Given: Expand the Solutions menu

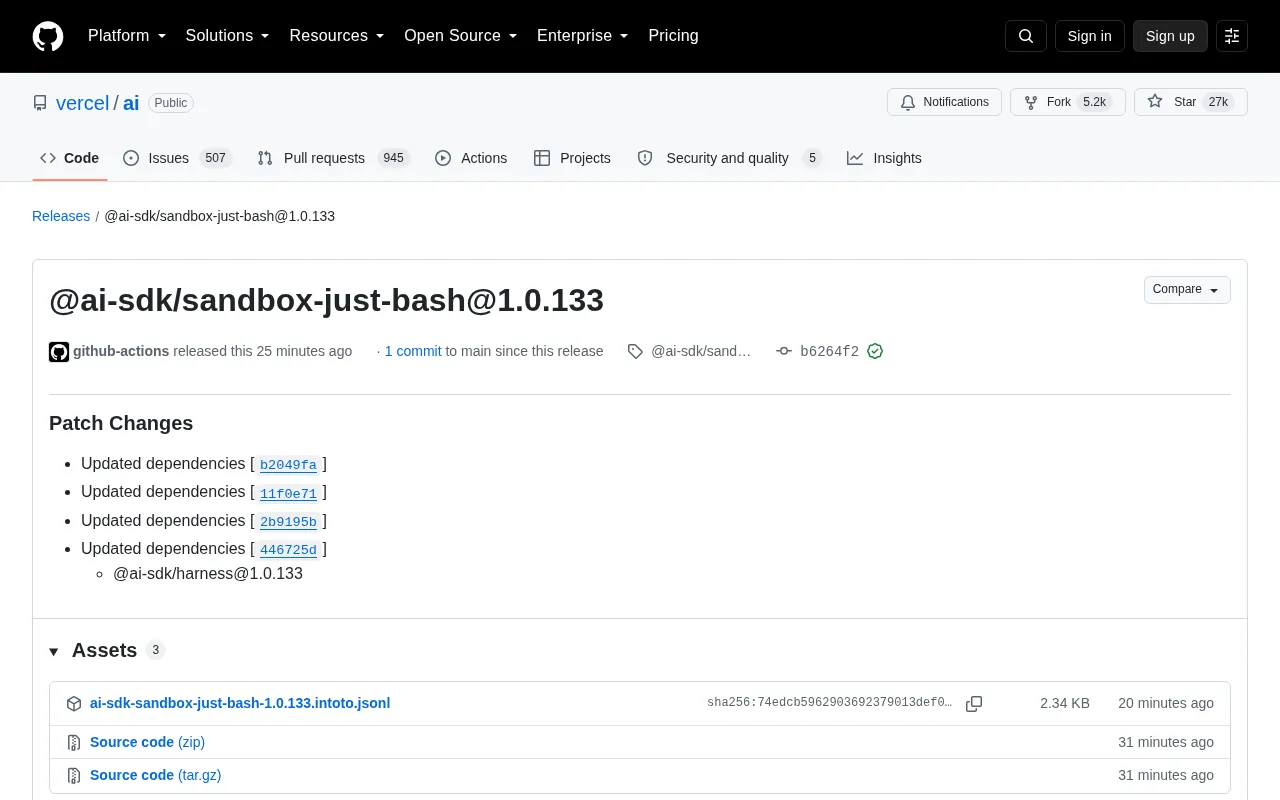Looking at the screenshot, I should (228, 36).
